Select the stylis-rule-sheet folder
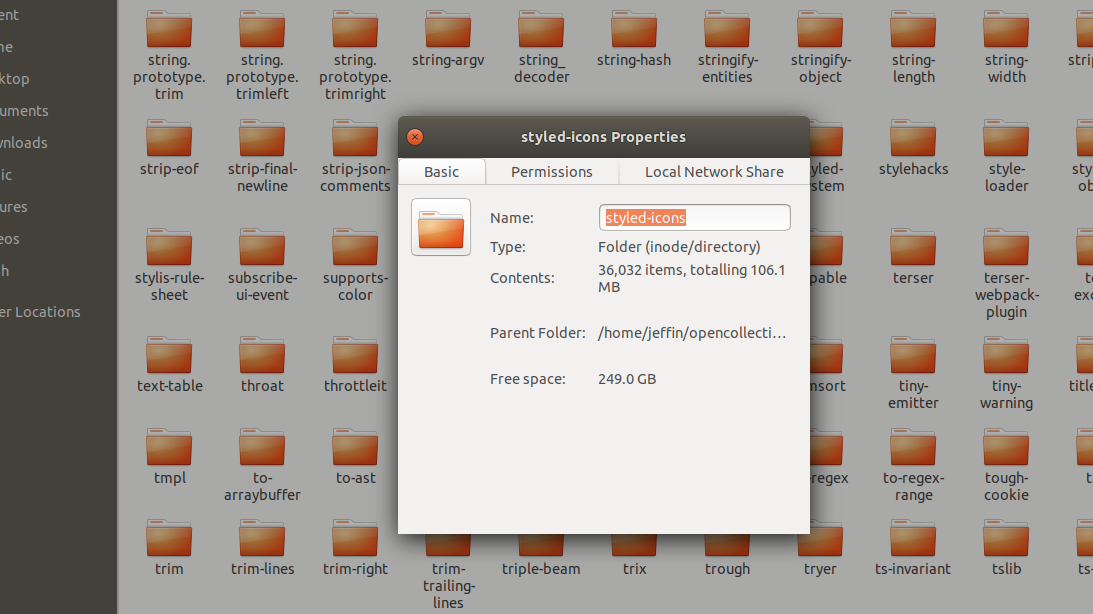This screenshot has height=614, width=1093. pyautogui.click(x=169, y=265)
